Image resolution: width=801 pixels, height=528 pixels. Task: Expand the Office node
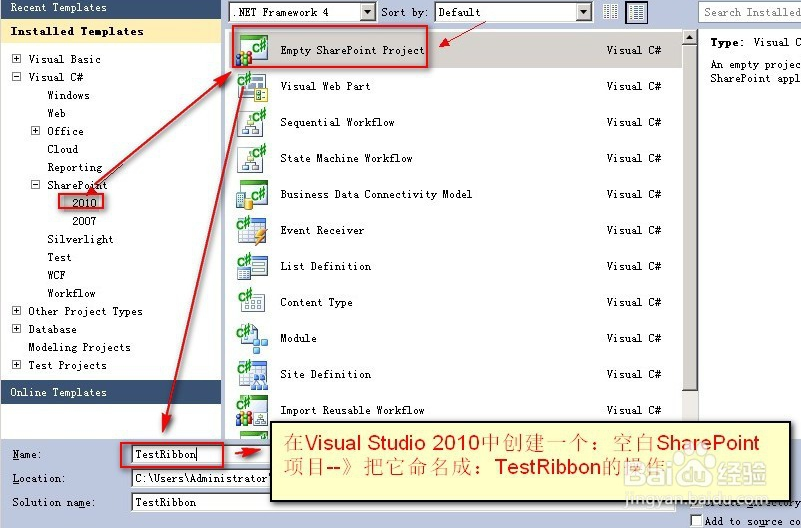[x=35, y=131]
